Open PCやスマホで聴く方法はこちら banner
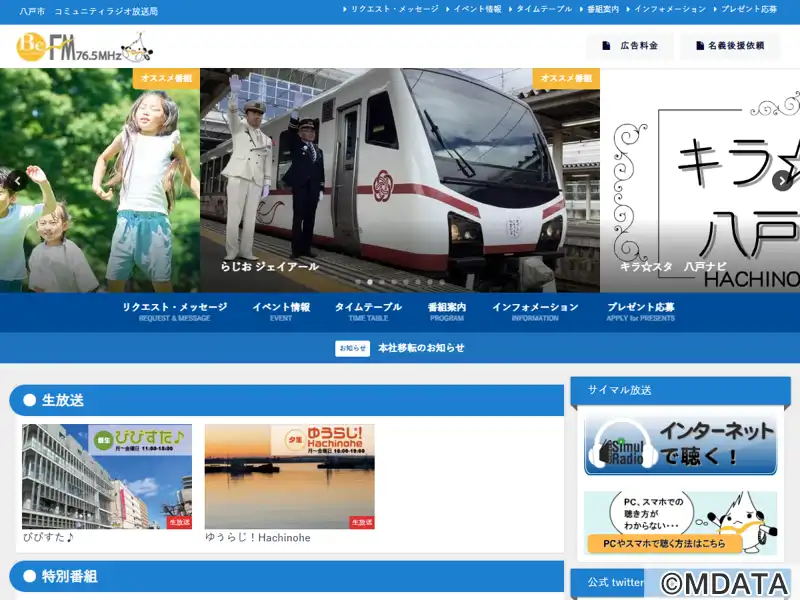Screen dimensions: 800x600 tap(680, 522)
